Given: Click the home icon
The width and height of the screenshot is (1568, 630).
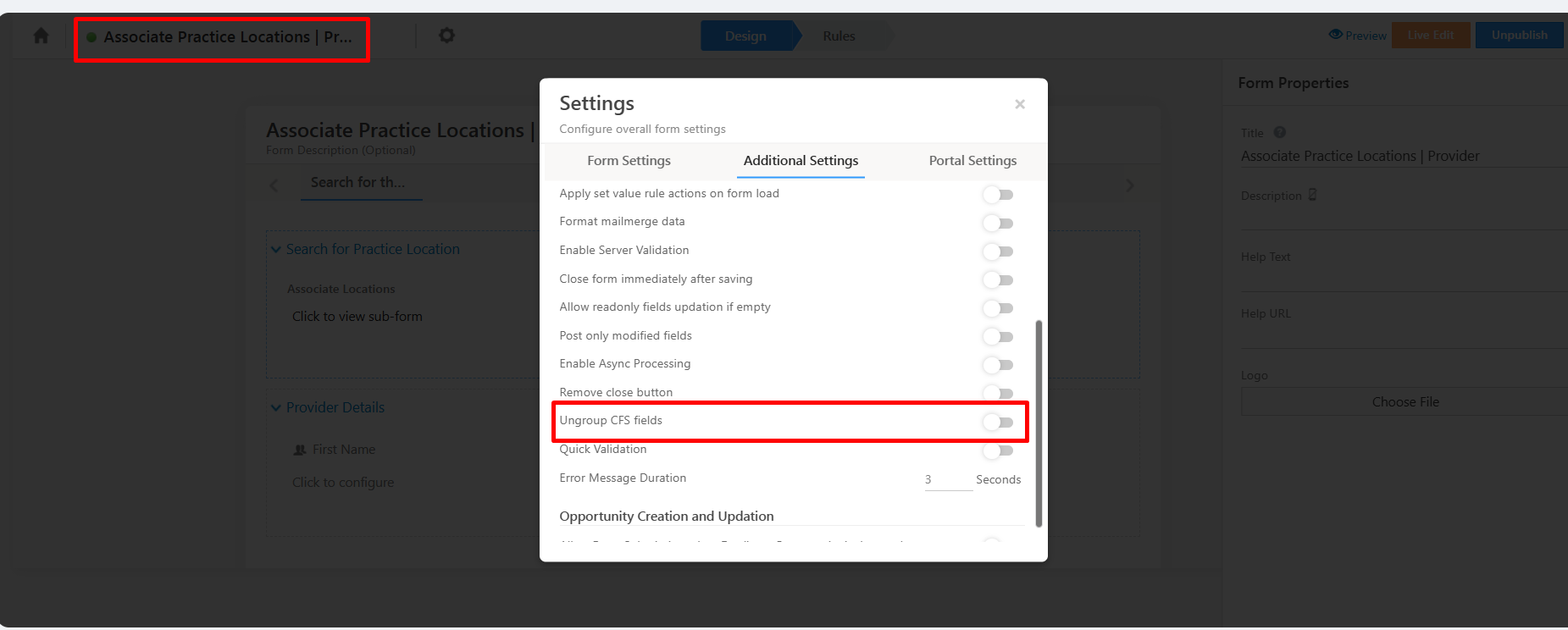Looking at the screenshot, I should (41, 36).
